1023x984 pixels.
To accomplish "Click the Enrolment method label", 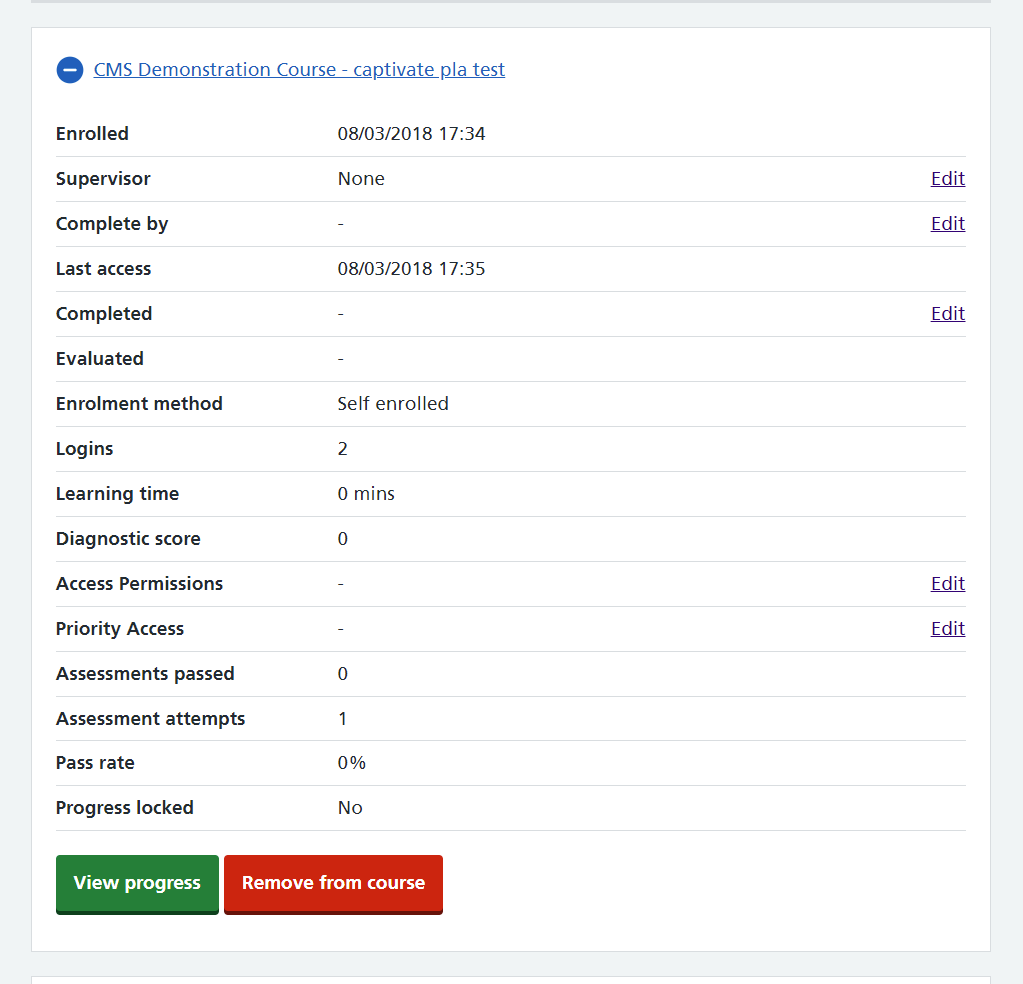I will point(139,404).
